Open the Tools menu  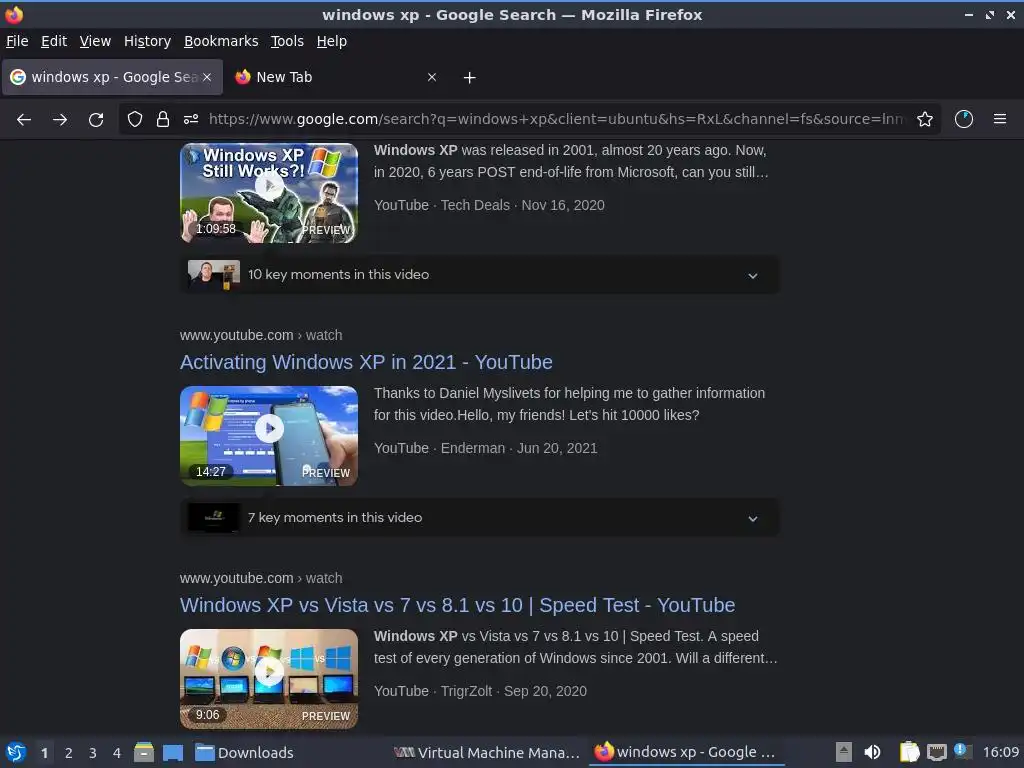[x=287, y=41]
